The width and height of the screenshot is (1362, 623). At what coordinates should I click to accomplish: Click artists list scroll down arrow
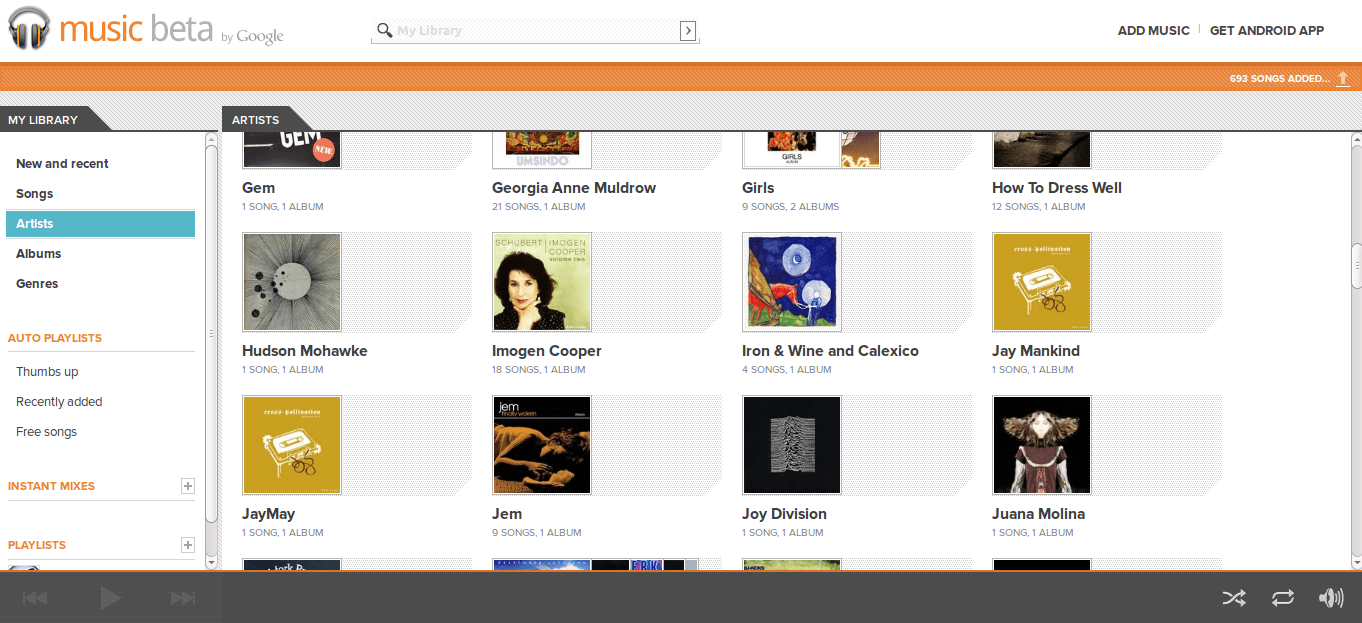pos(1356,562)
